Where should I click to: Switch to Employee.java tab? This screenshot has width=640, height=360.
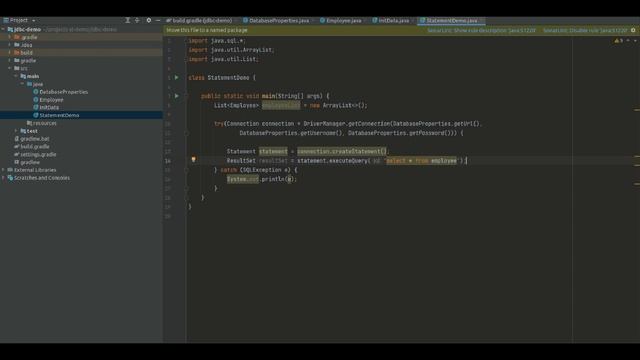343,20
